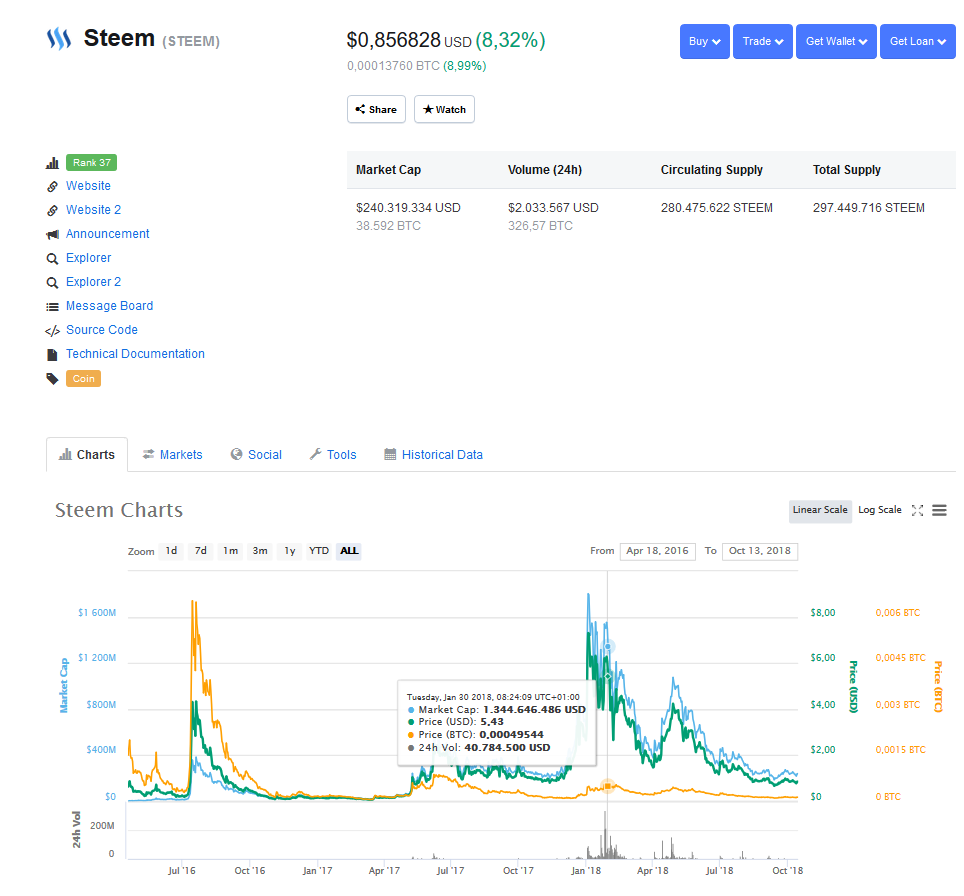Open the Announcement link
The image size is (964, 896).
click(108, 234)
